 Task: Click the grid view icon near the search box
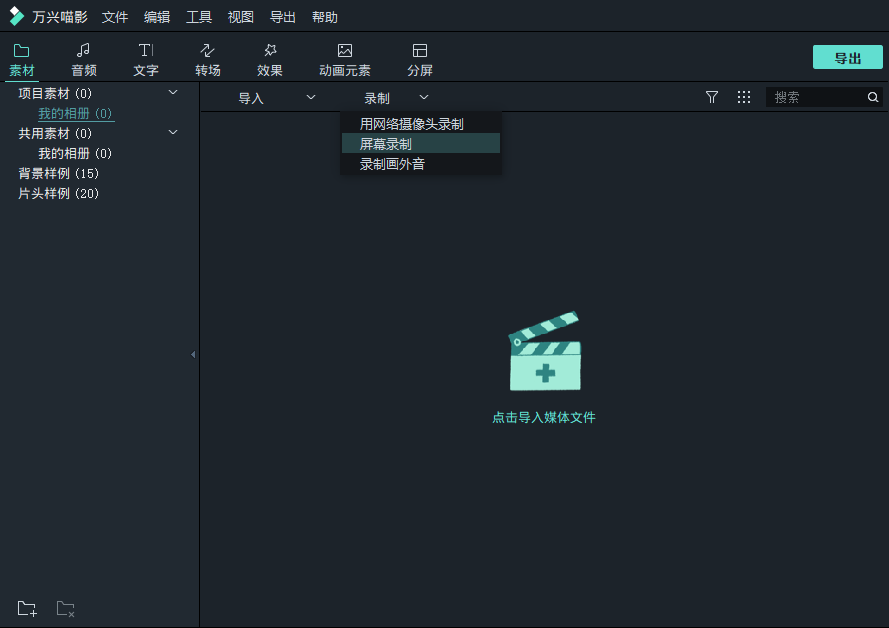(743, 97)
